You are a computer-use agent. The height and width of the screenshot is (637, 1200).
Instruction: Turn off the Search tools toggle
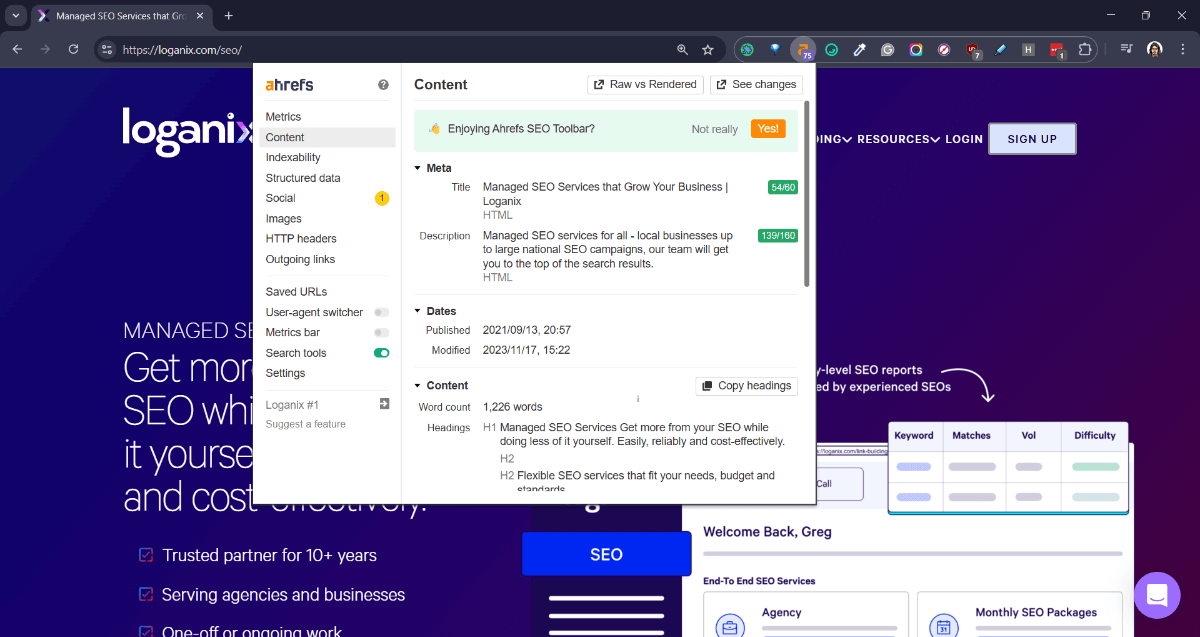coord(381,353)
